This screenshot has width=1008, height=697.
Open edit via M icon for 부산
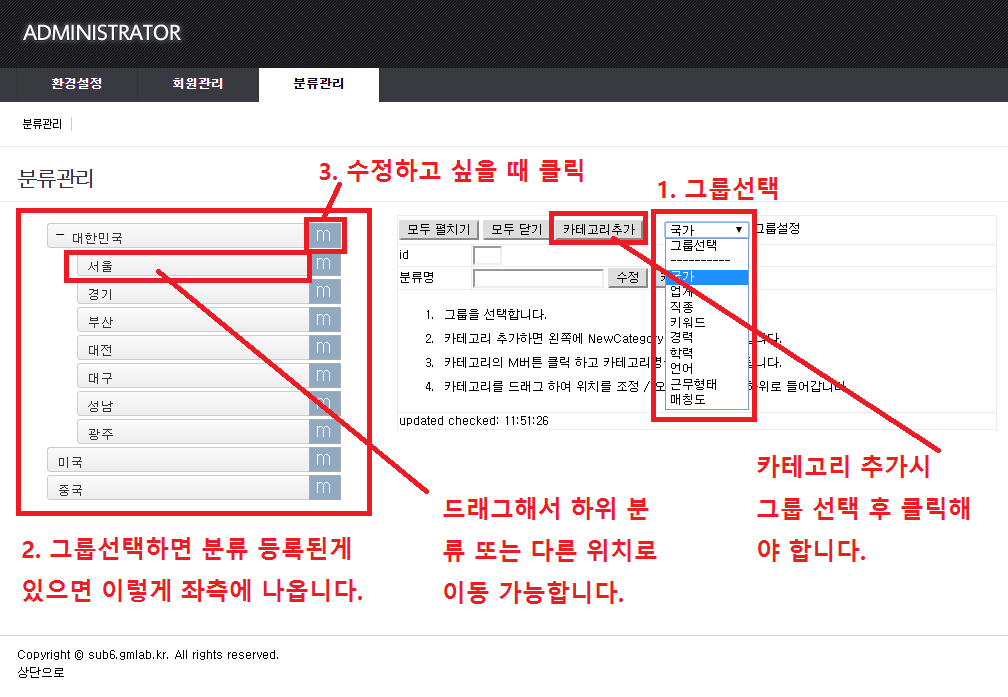point(327,321)
